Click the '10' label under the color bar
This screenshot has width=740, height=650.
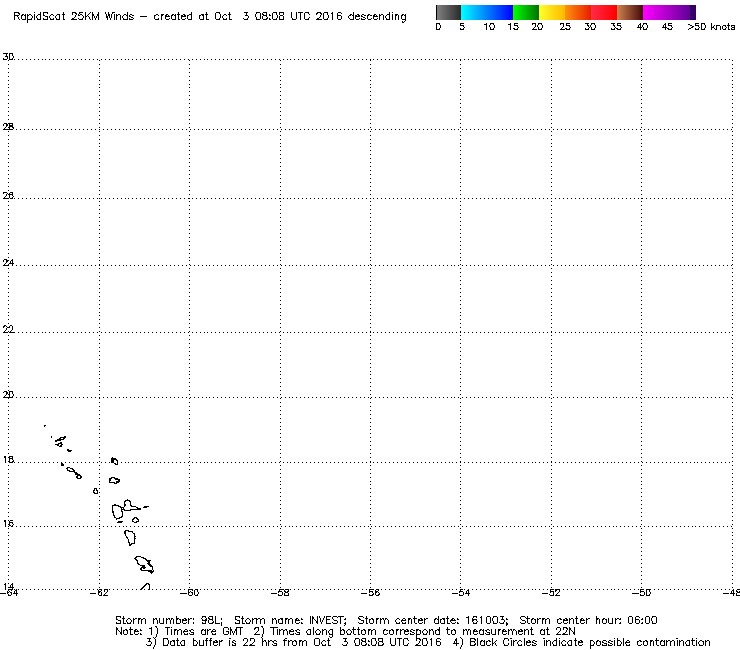(489, 27)
